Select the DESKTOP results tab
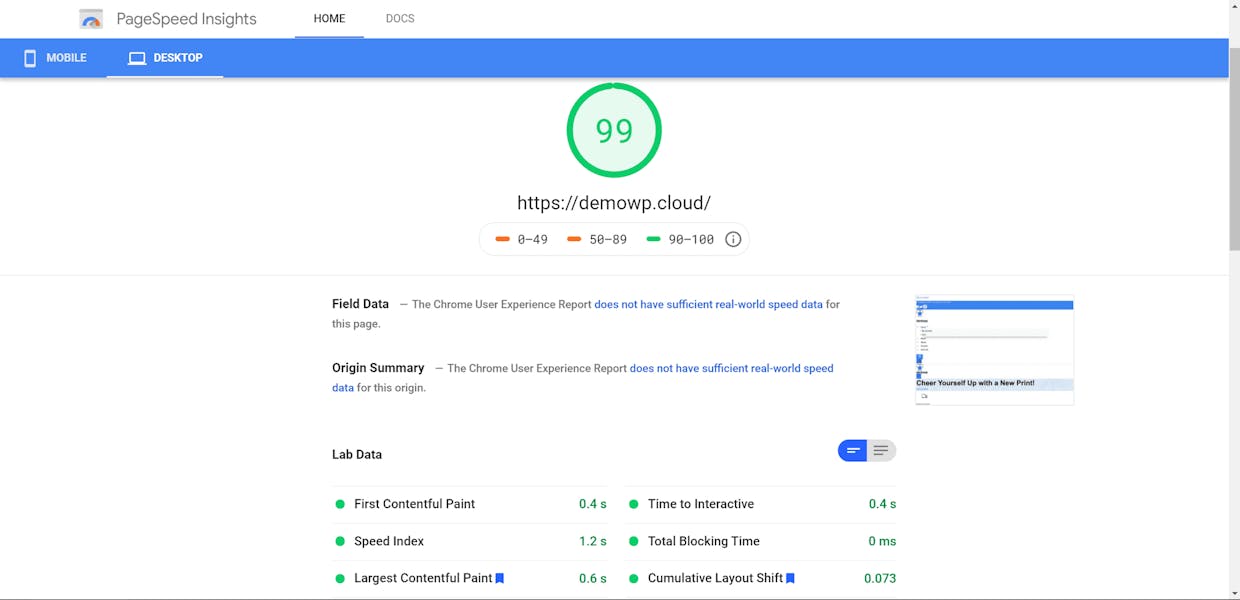 click(x=165, y=58)
